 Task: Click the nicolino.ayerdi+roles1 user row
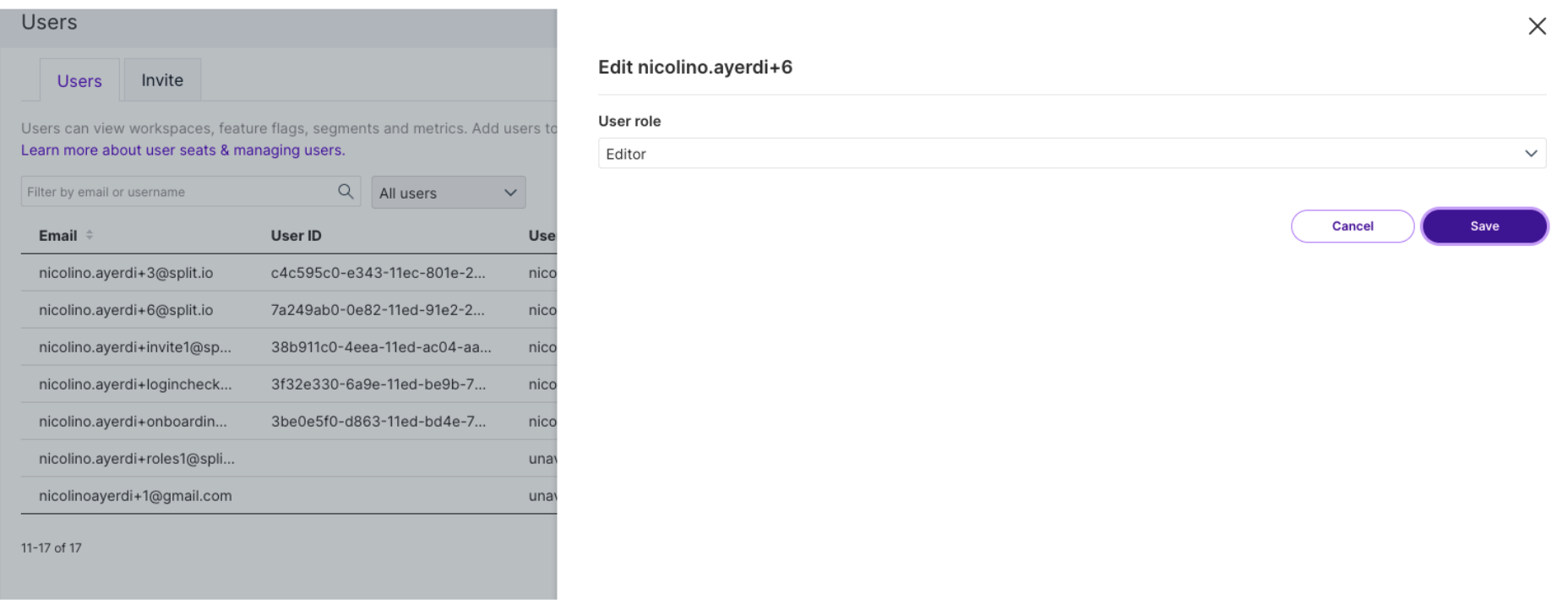pyautogui.click(x=137, y=459)
